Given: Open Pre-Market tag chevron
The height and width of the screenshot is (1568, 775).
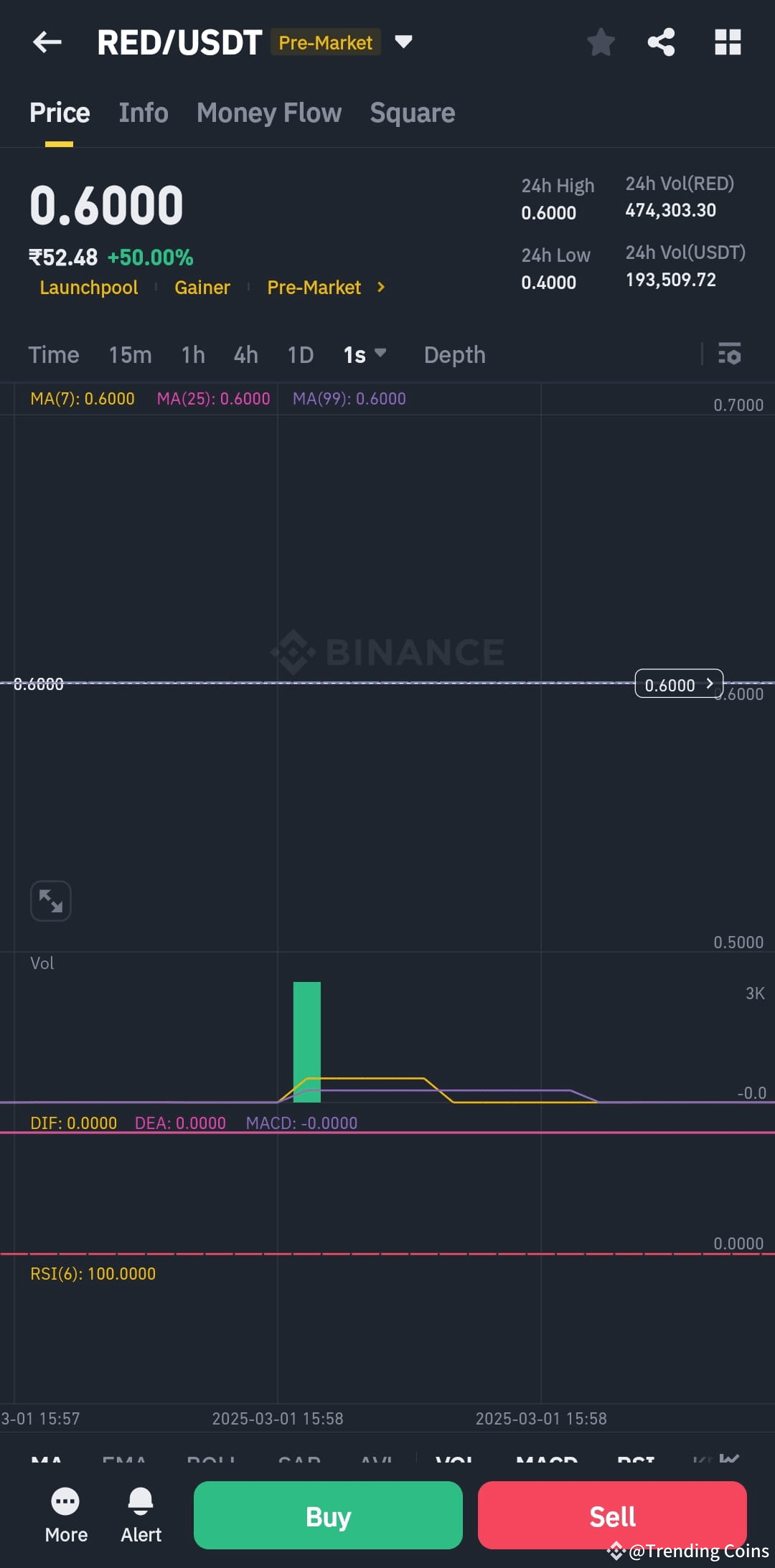Looking at the screenshot, I should point(381,287).
